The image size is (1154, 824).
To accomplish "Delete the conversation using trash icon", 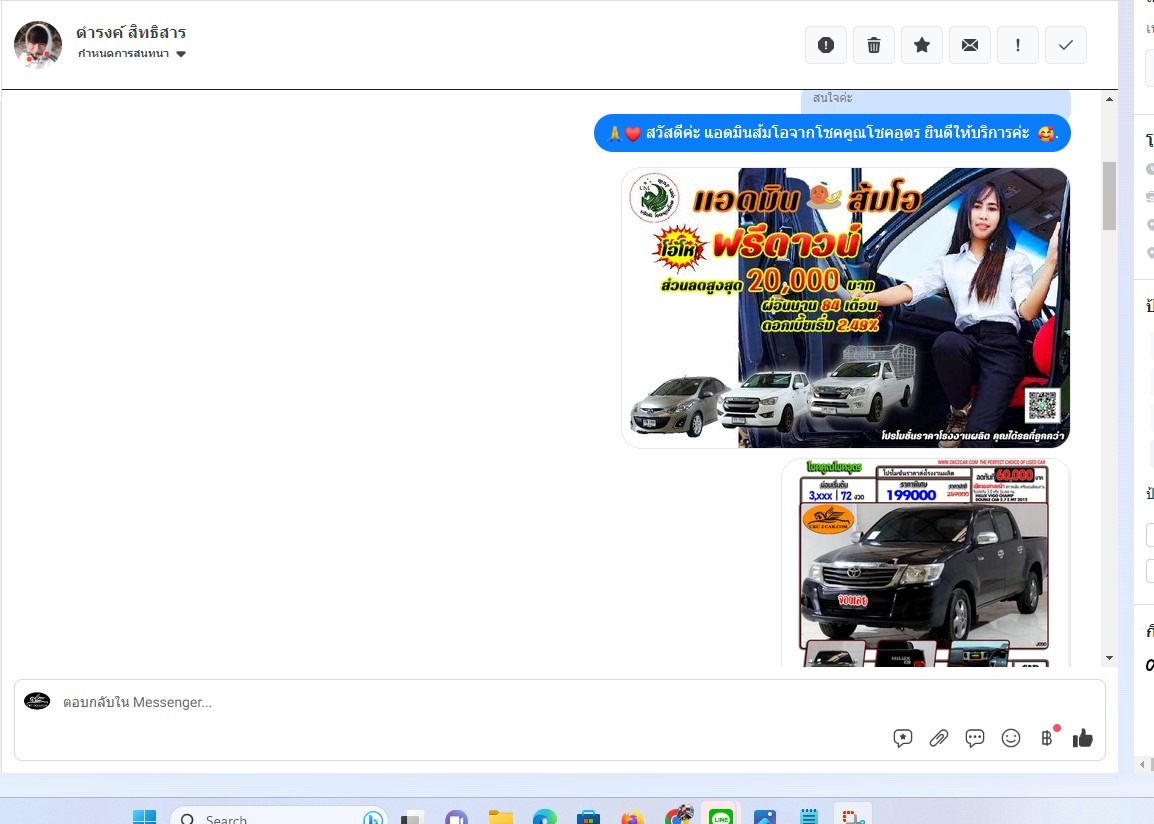I will point(873,45).
